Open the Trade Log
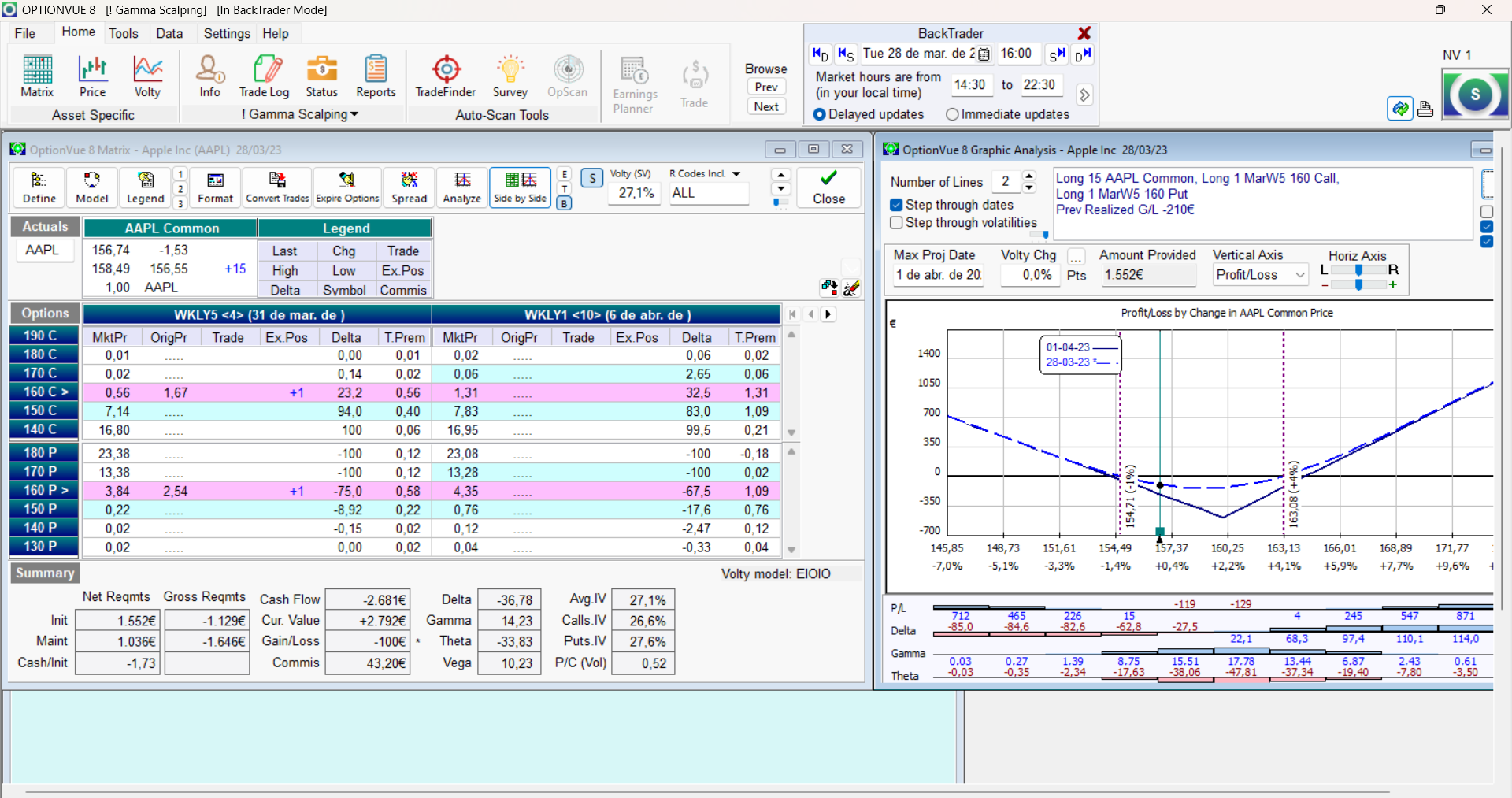 click(265, 76)
